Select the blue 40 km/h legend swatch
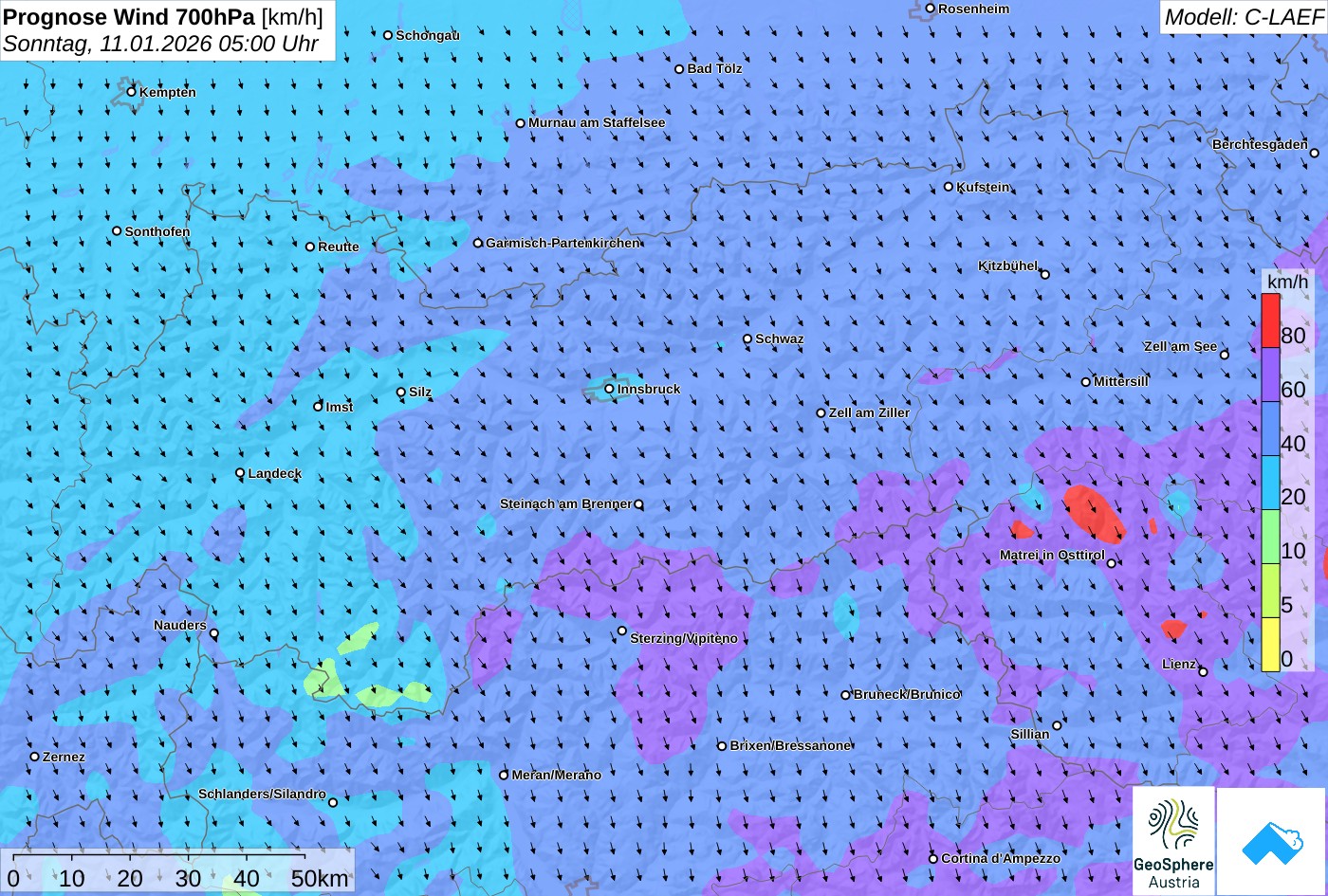The width and height of the screenshot is (1328, 896). pos(1270,429)
